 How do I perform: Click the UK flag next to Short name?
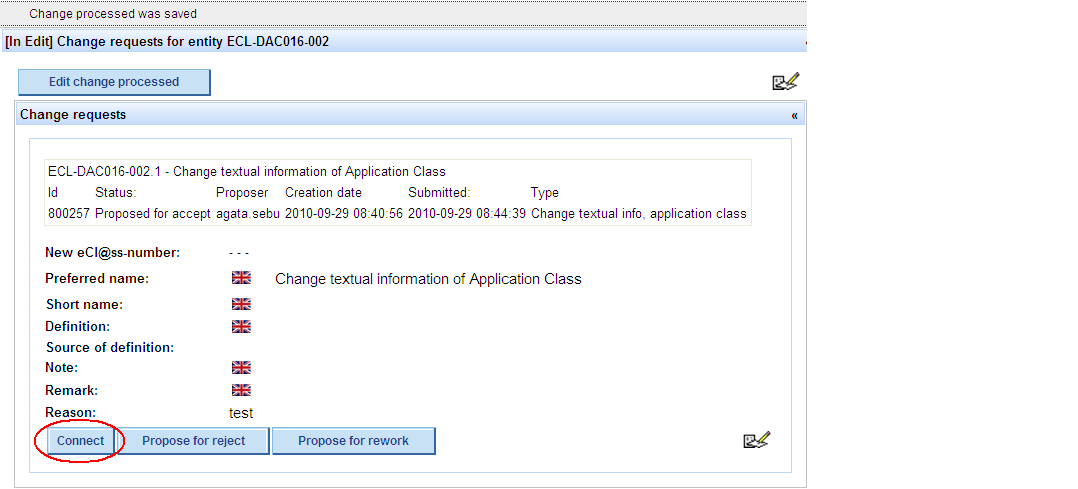pyautogui.click(x=241, y=304)
